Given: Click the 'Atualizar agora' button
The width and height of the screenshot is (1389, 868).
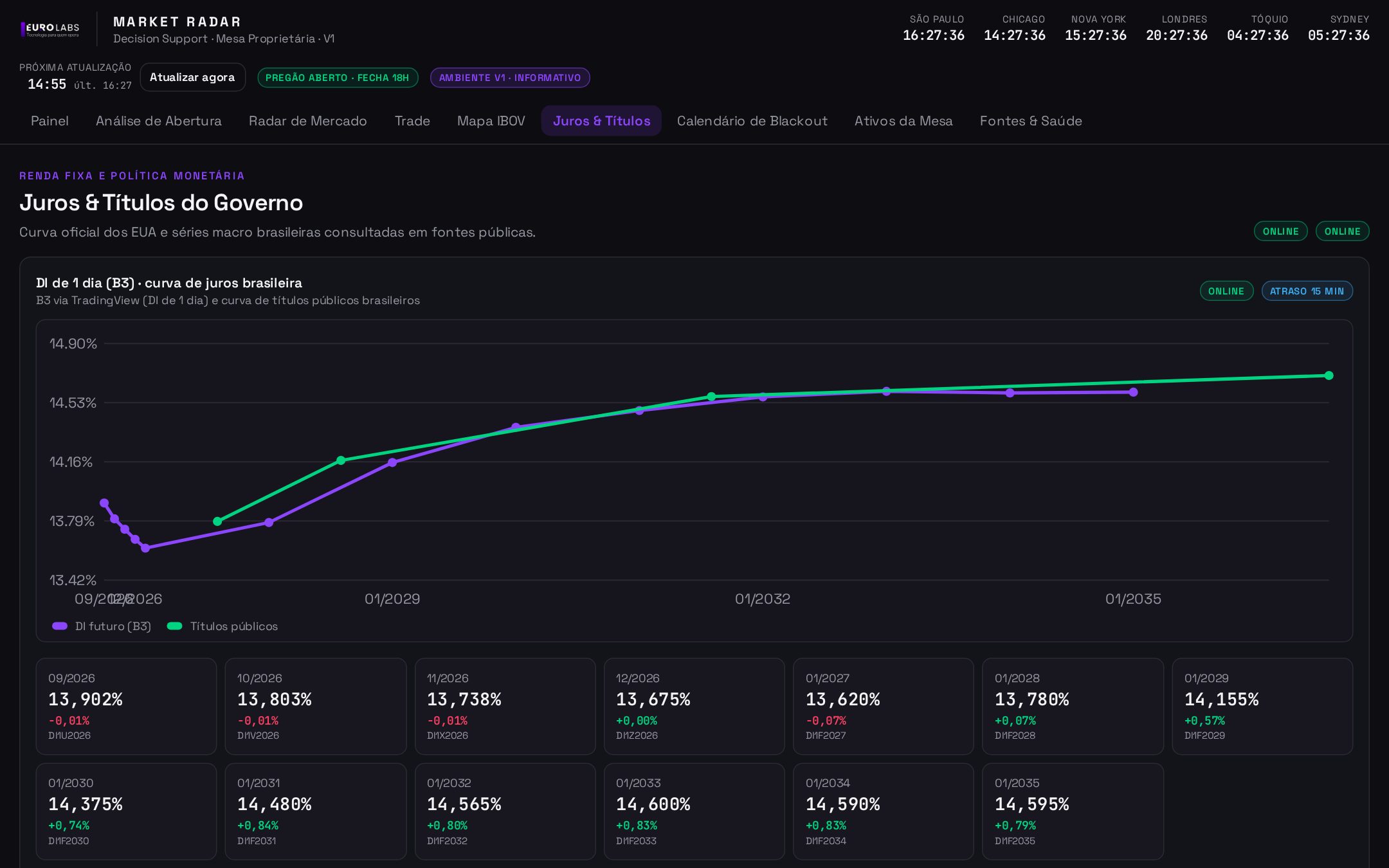Looking at the screenshot, I should [x=192, y=77].
